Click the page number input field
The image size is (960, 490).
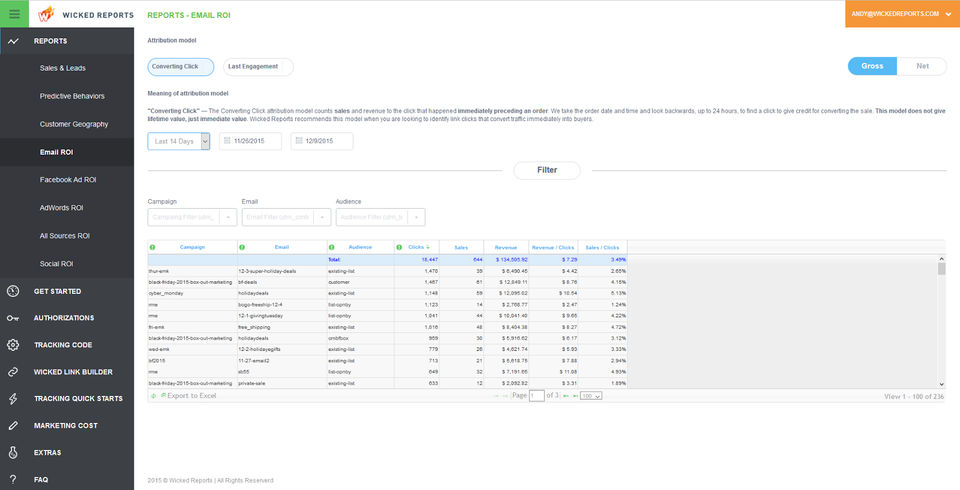click(x=536, y=396)
